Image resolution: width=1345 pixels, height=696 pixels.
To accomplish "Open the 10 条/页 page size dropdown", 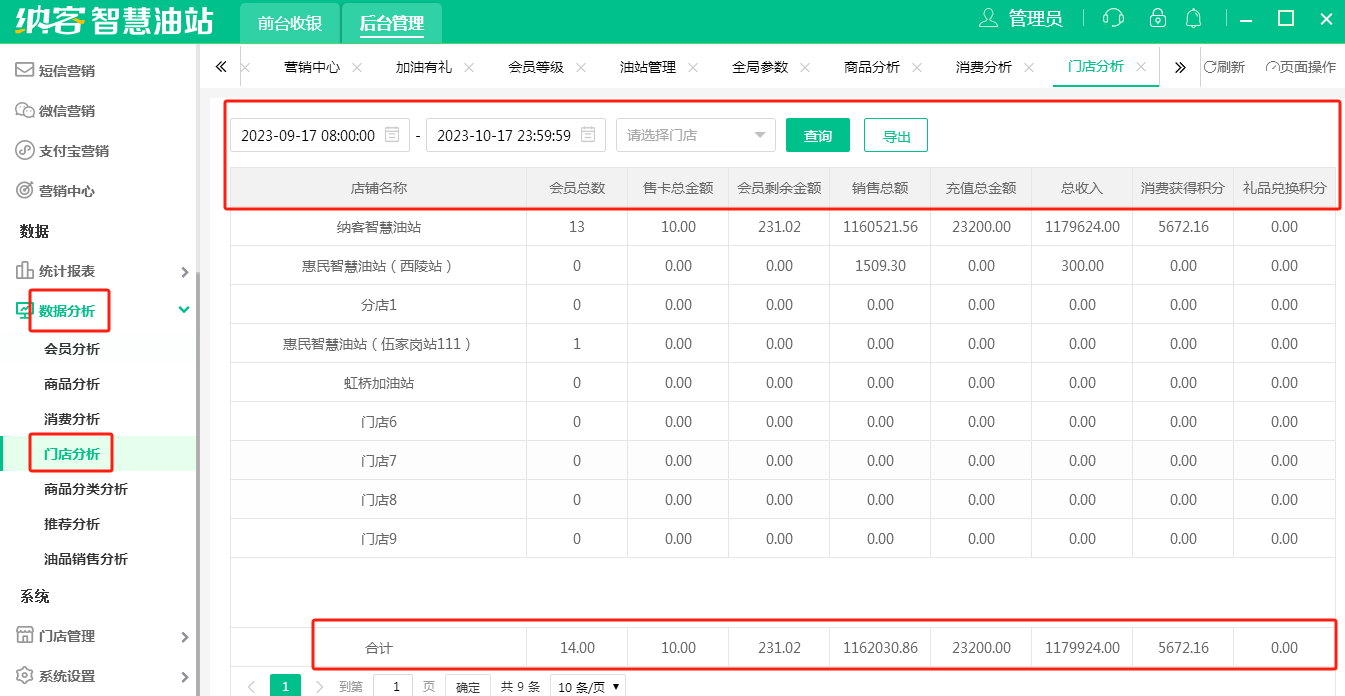I will [589, 687].
